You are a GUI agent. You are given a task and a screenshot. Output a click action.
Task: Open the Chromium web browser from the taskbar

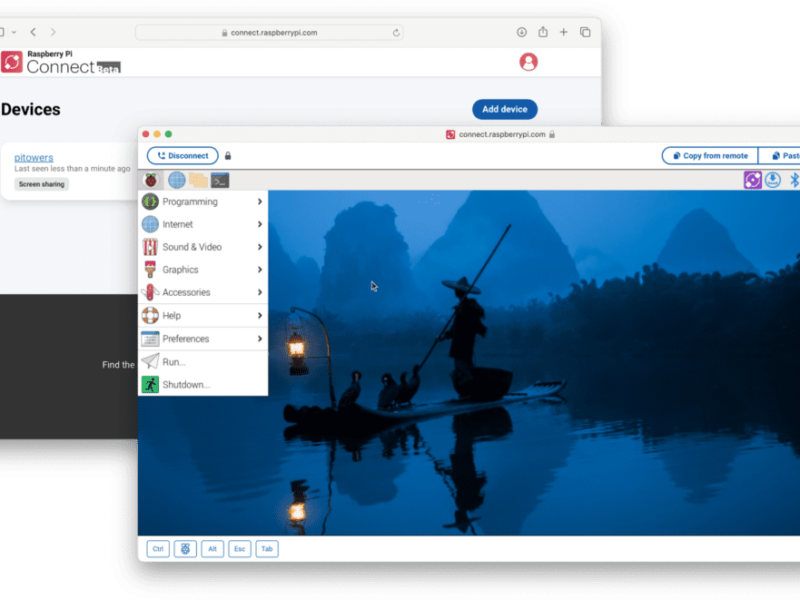(176, 180)
